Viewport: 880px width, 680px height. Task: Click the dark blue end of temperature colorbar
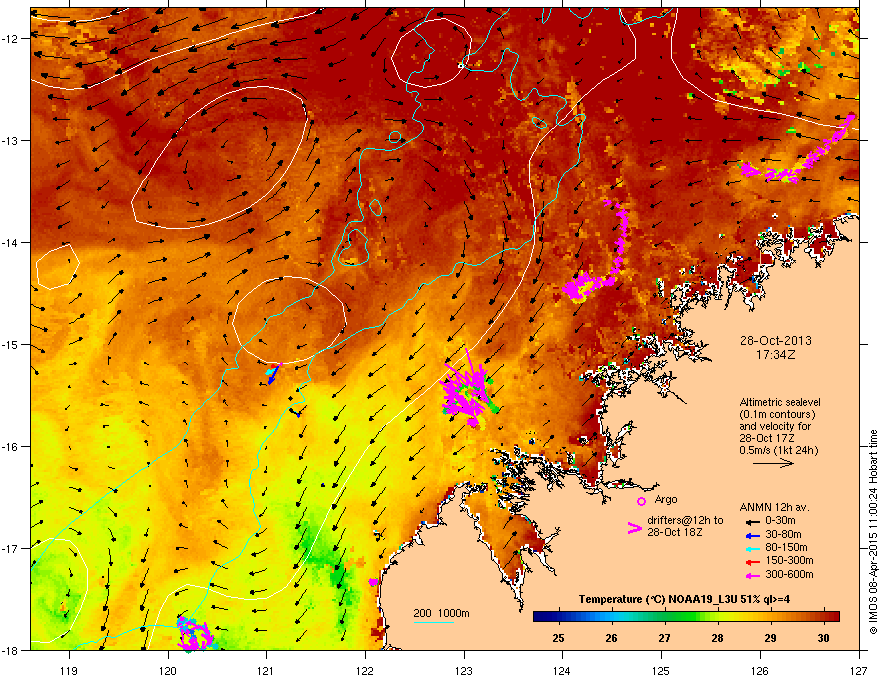click(540, 616)
